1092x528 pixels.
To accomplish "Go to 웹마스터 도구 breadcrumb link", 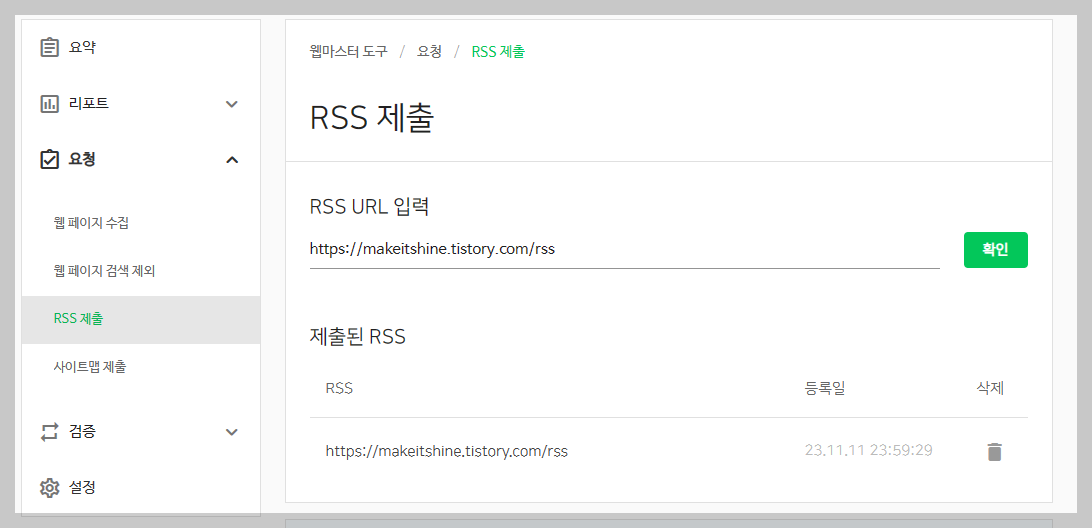I will [348, 52].
